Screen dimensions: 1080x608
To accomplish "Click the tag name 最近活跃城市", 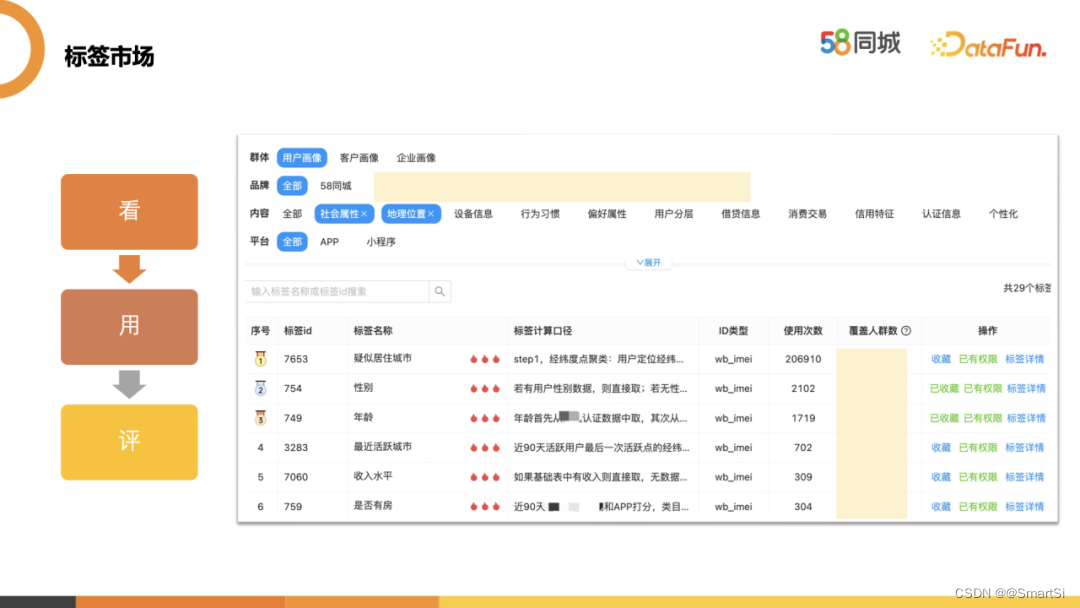I will (x=383, y=447).
